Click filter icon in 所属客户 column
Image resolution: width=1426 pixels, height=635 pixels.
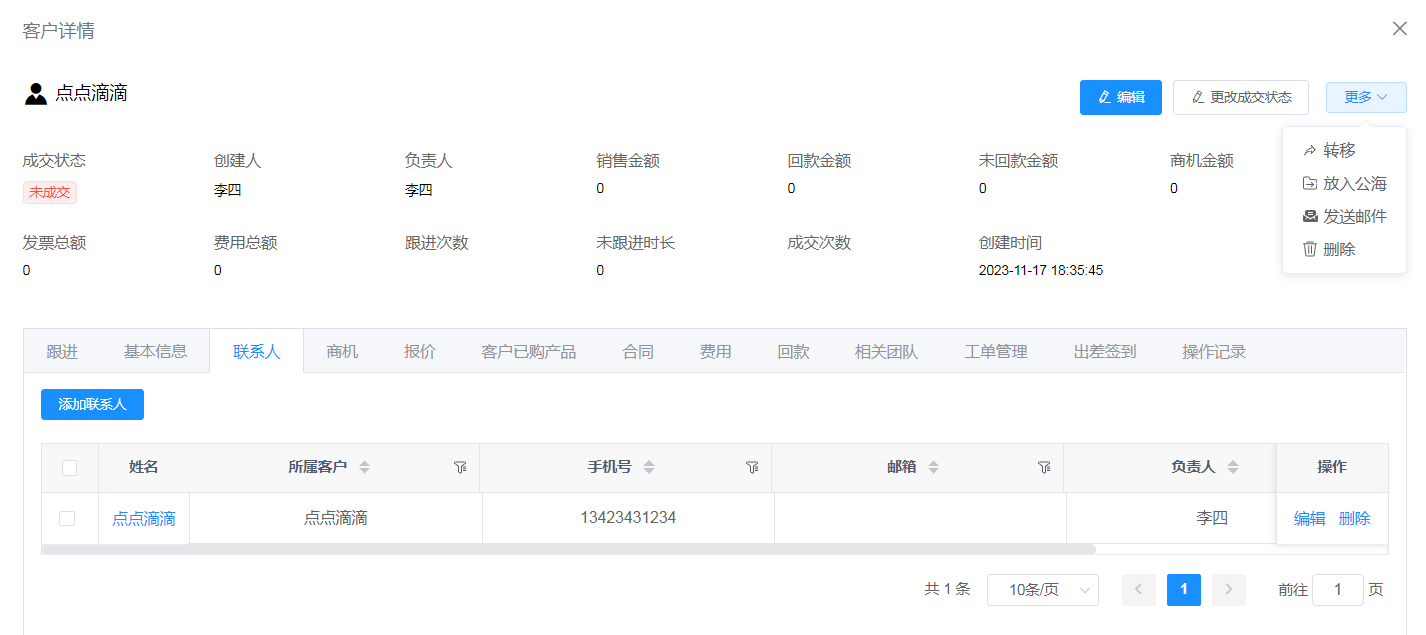coord(460,467)
